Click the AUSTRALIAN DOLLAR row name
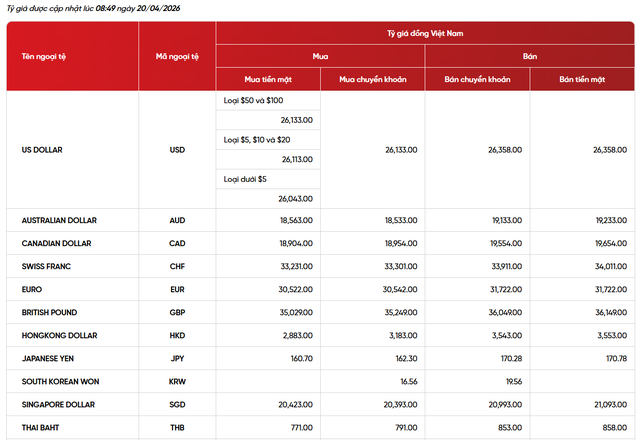Screen dimensions: 640x440 (x=59, y=220)
